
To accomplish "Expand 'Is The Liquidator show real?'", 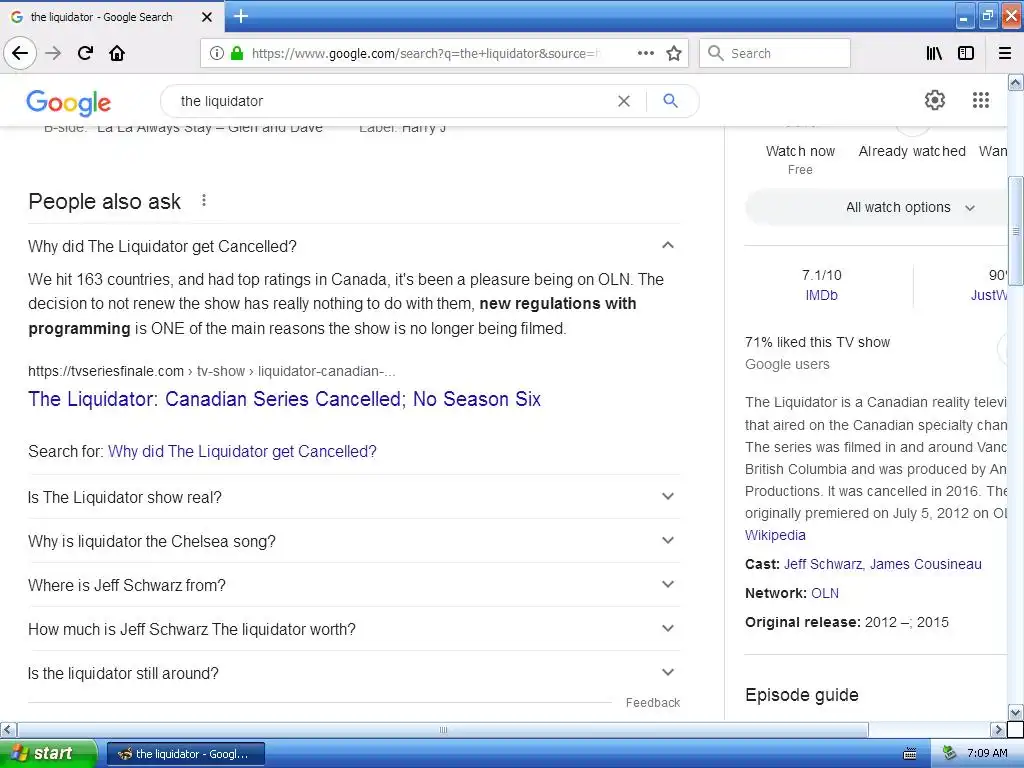I will 353,497.
